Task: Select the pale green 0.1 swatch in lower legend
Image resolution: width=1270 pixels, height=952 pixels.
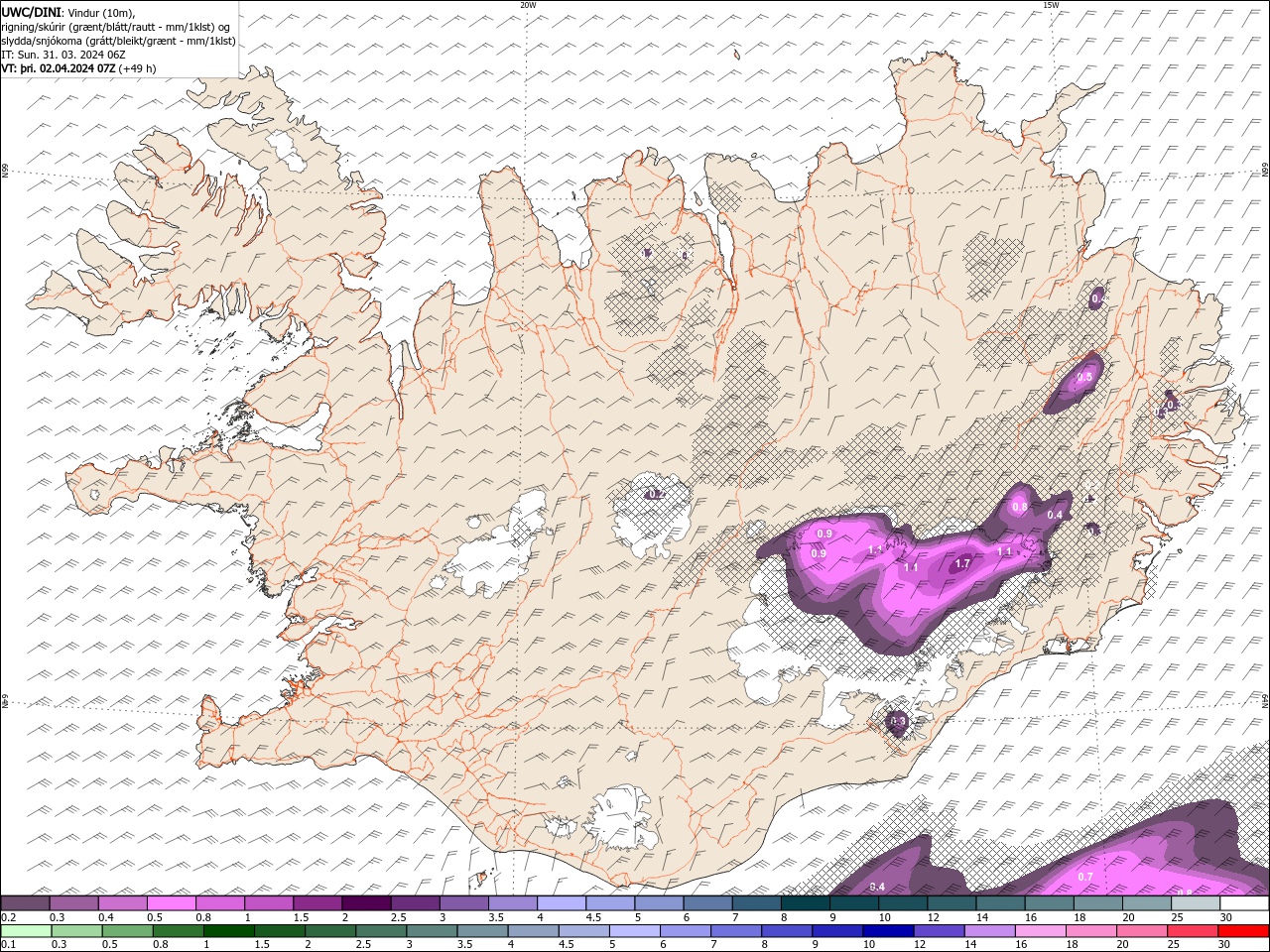Action: point(26,931)
